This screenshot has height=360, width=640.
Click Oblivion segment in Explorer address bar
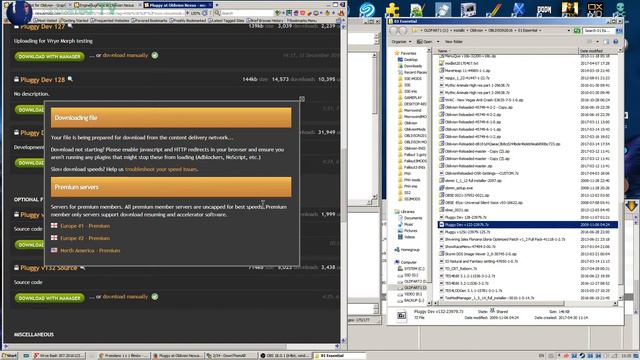tap(476, 31)
